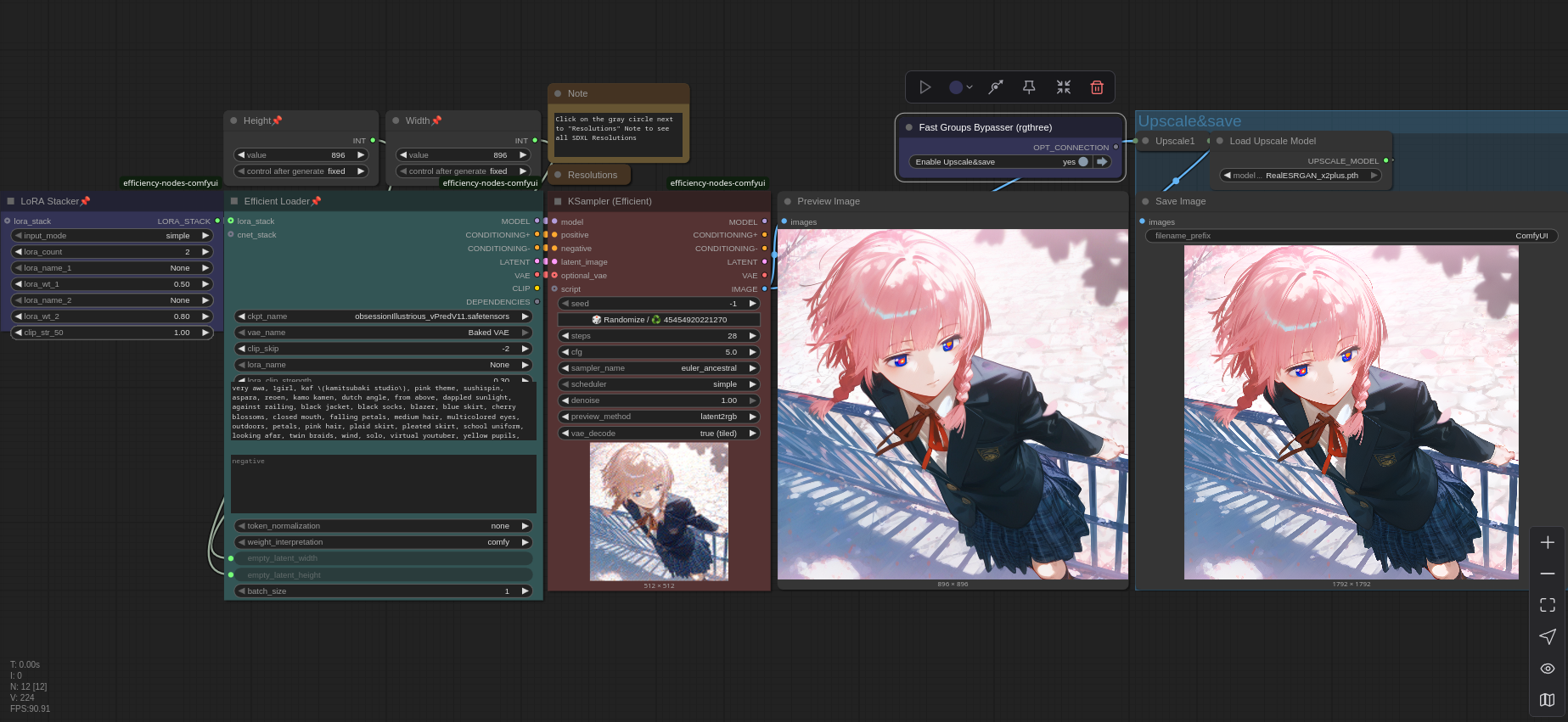This screenshot has width=1568, height=722.
Task: Open vae_decode true (tiled) selector
Action: click(x=659, y=434)
